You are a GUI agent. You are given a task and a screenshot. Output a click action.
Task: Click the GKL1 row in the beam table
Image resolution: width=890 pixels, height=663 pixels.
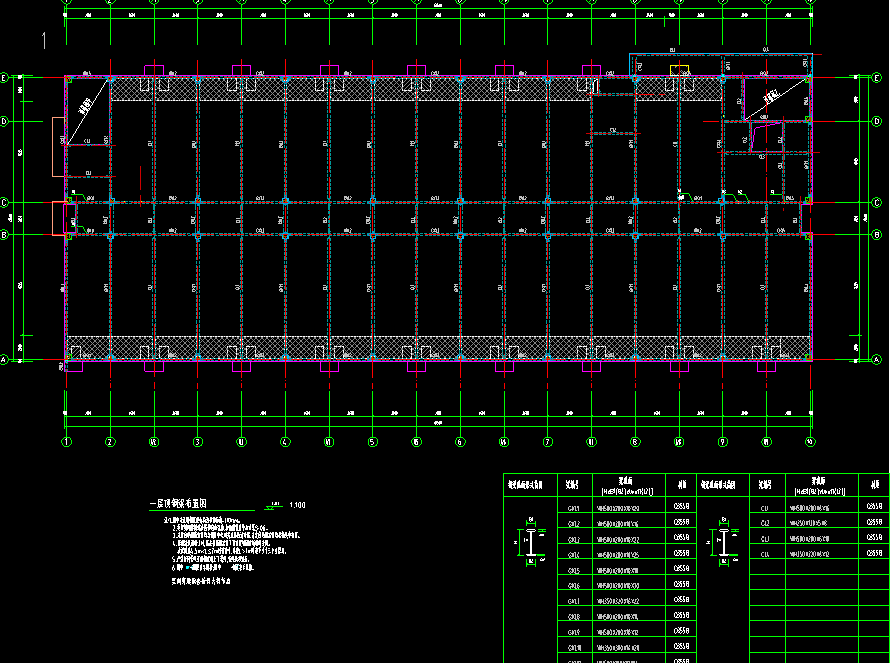point(573,507)
